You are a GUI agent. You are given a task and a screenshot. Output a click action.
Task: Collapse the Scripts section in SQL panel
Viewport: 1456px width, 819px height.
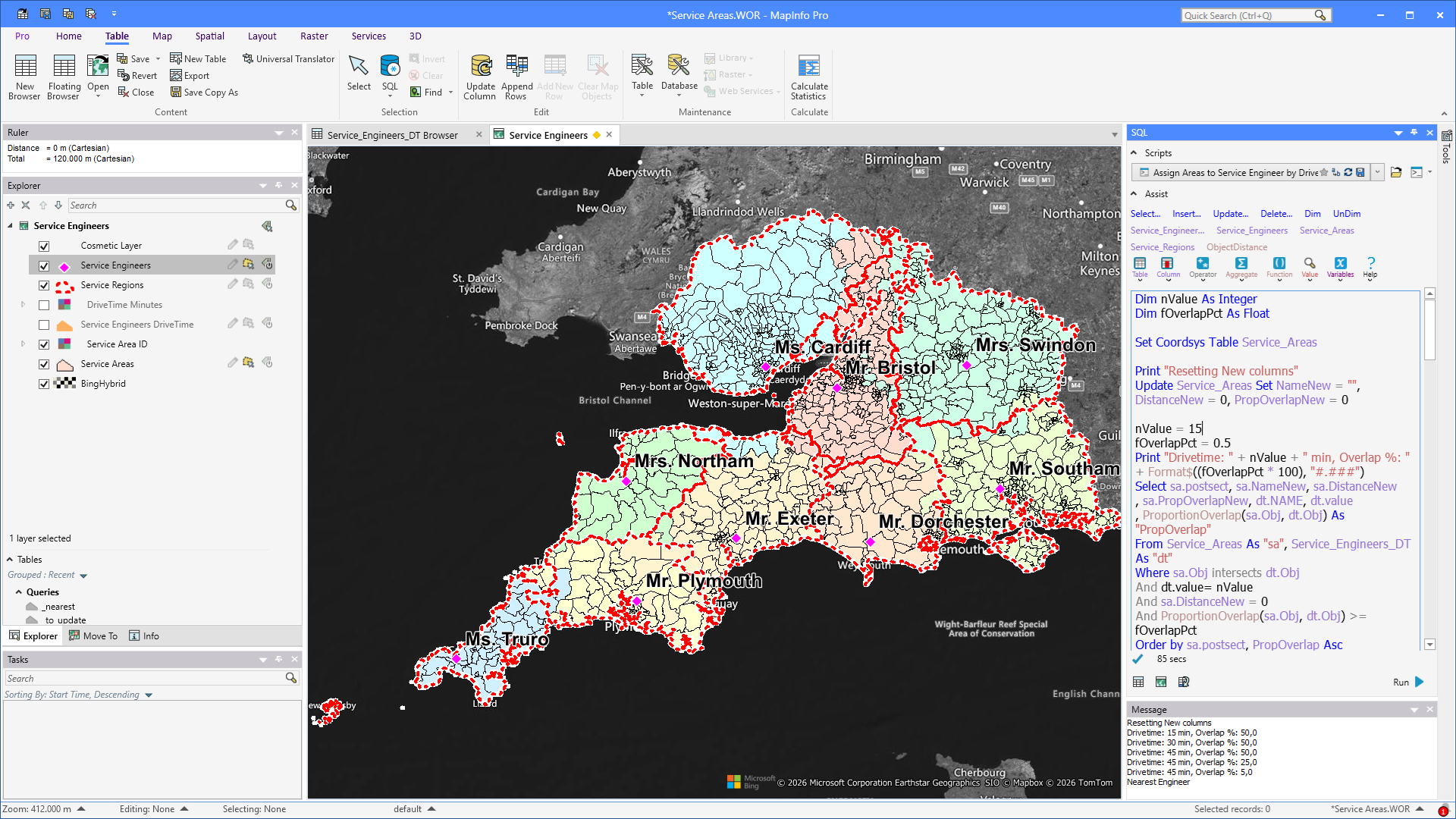tap(1134, 153)
